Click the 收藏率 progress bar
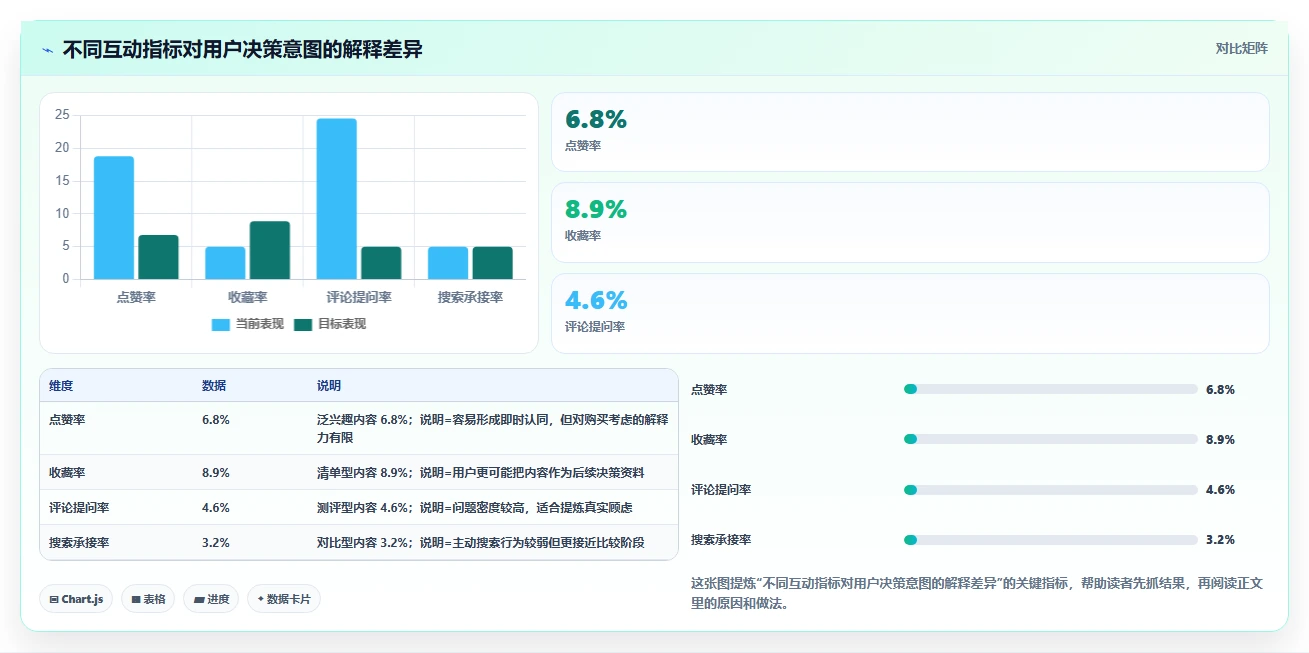Screen dimensions: 1309x653 [1050, 439]
